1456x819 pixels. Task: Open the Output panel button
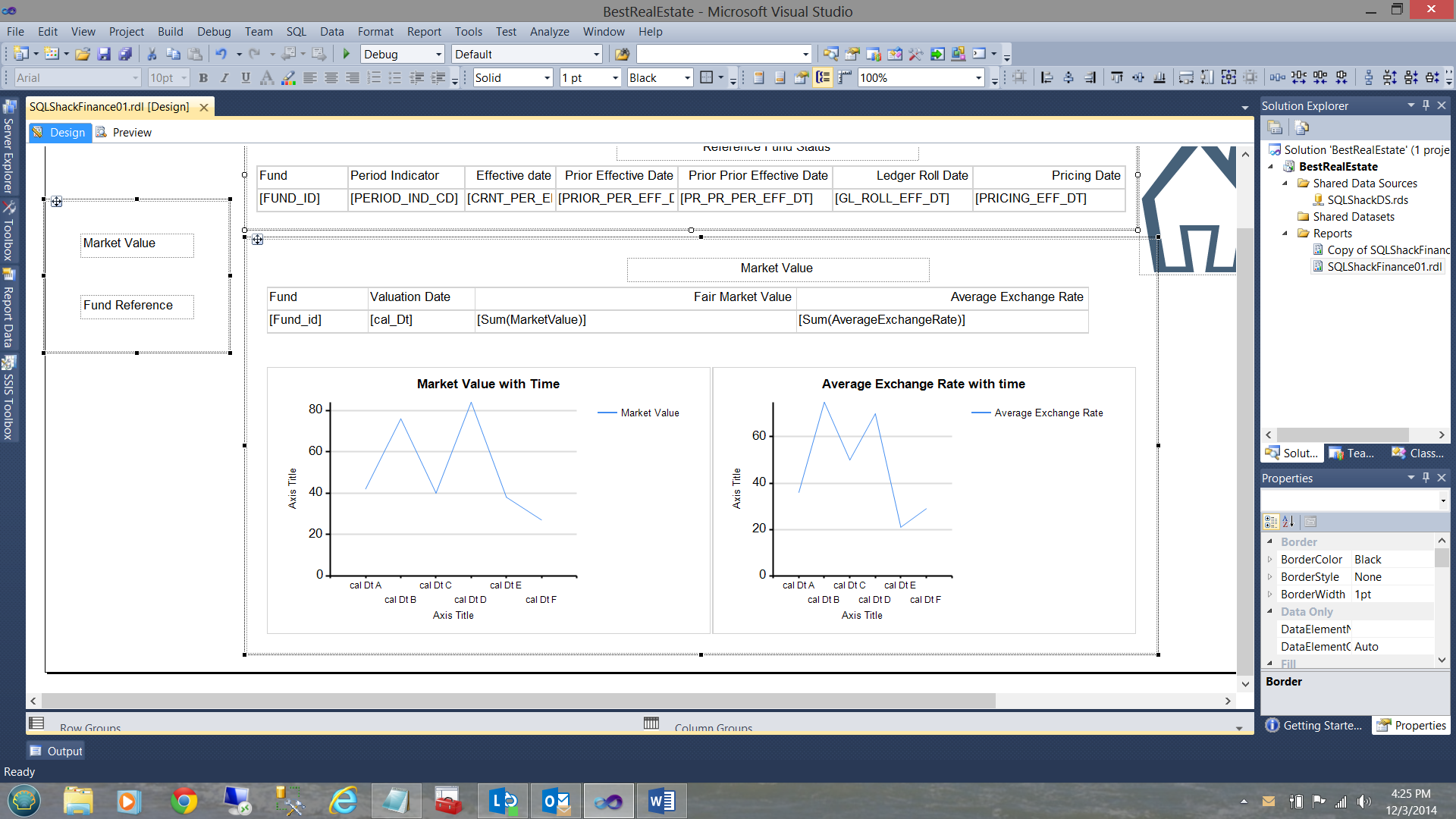[56, 752]
